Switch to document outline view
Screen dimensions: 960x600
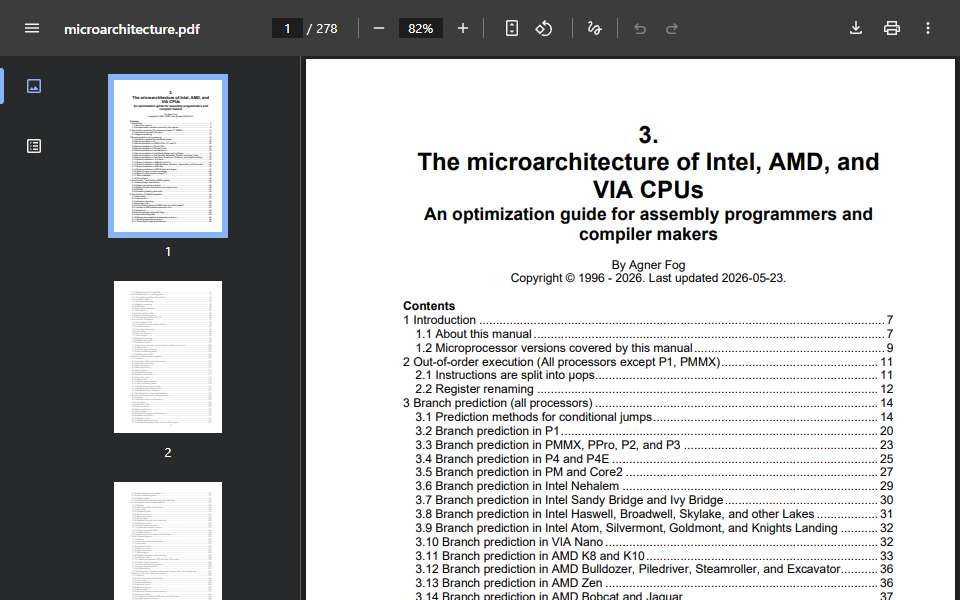[x=34, y=146]
